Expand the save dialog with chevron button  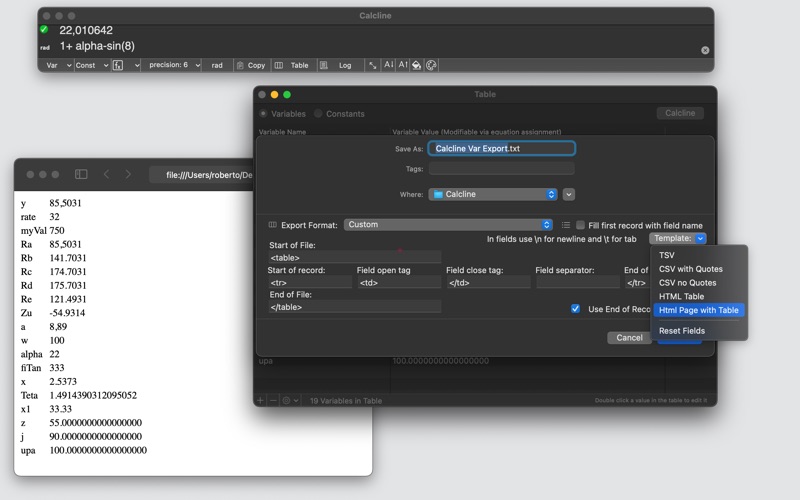point(569,194)
